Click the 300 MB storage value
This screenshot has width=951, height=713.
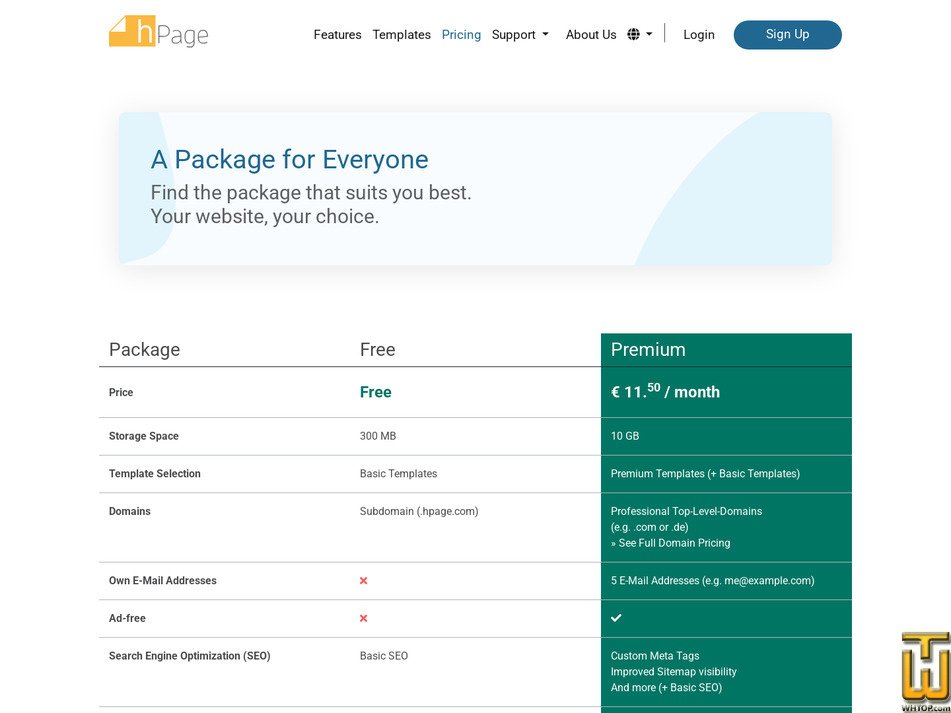pyautogui.click(x=378, y=436)
